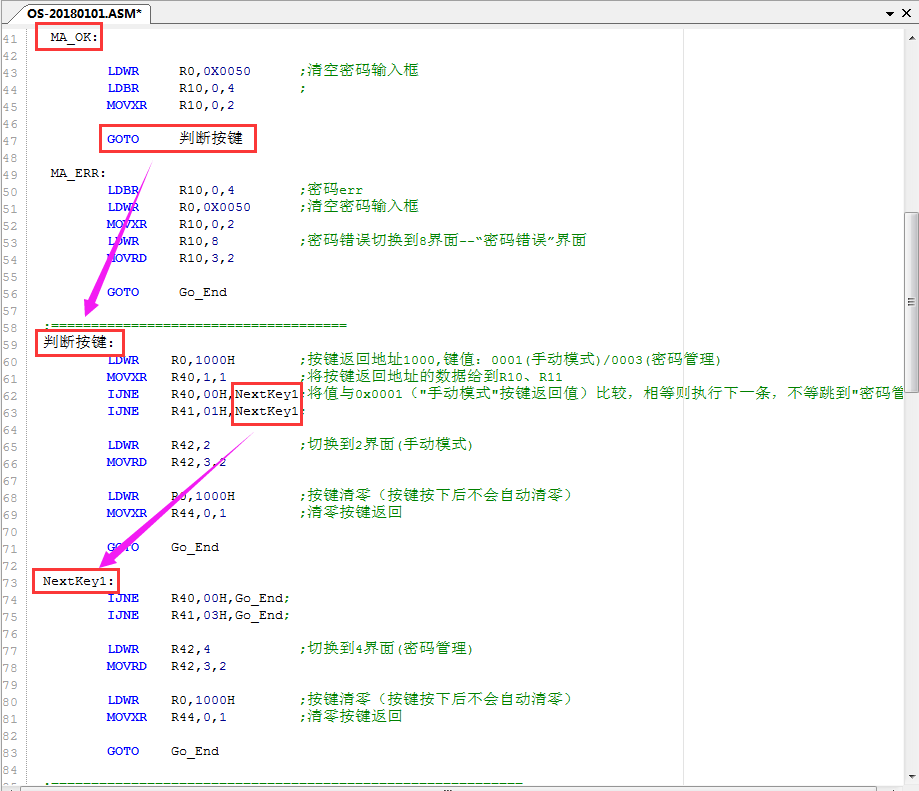Click the comment 按键返回地址1000,键值
The image size is (919, 791).
pyautogui.click(x=510, y=359)
